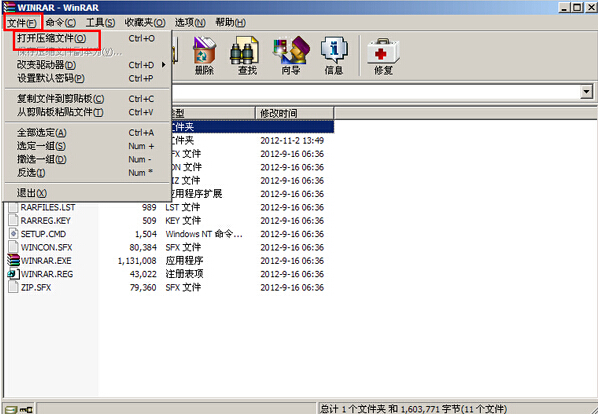Click the drive icon in status bar
The width and height of the screenshot is (598, 414).
pyautogui.click(x=11, y=410)
